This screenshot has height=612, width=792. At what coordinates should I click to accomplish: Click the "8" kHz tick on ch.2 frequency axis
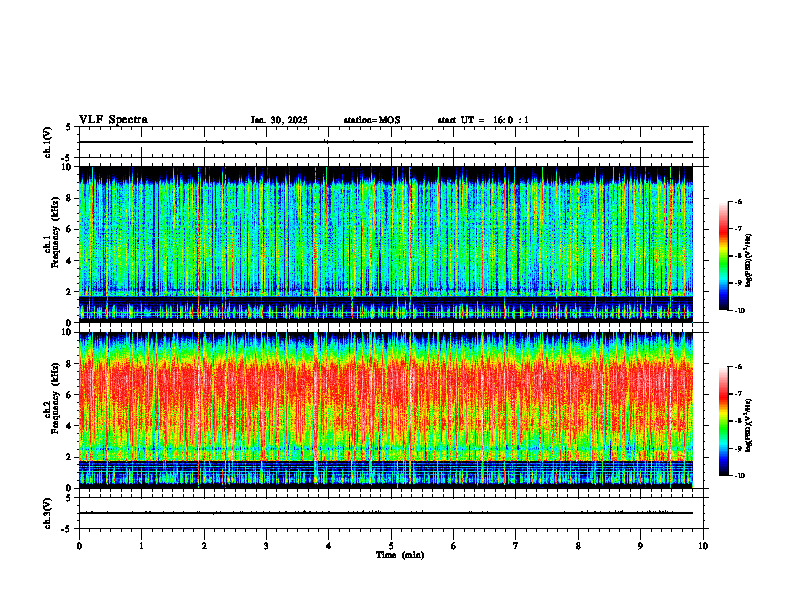[x=69, y=364]
